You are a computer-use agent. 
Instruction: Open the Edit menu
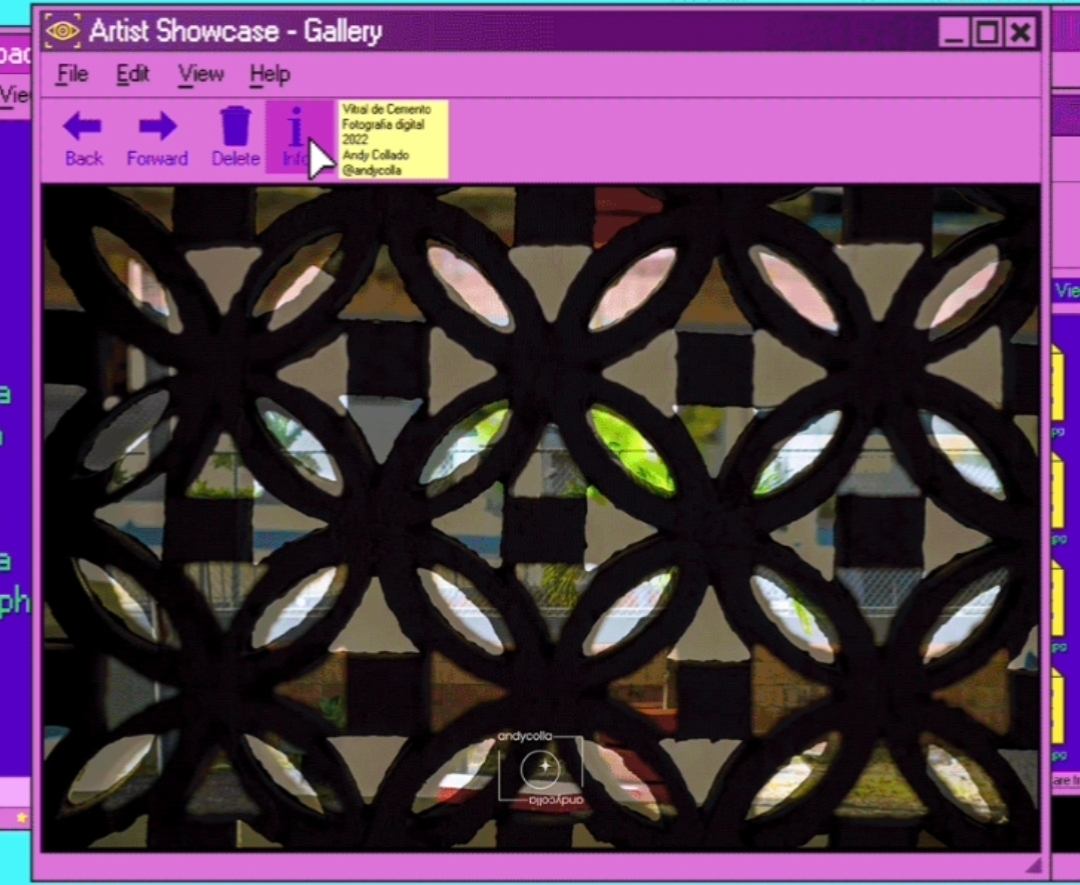[x=132, y=74]
